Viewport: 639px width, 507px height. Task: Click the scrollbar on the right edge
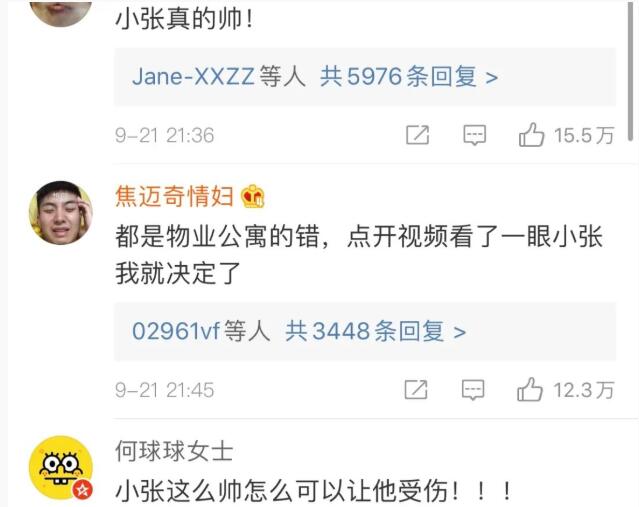point(630,71)
